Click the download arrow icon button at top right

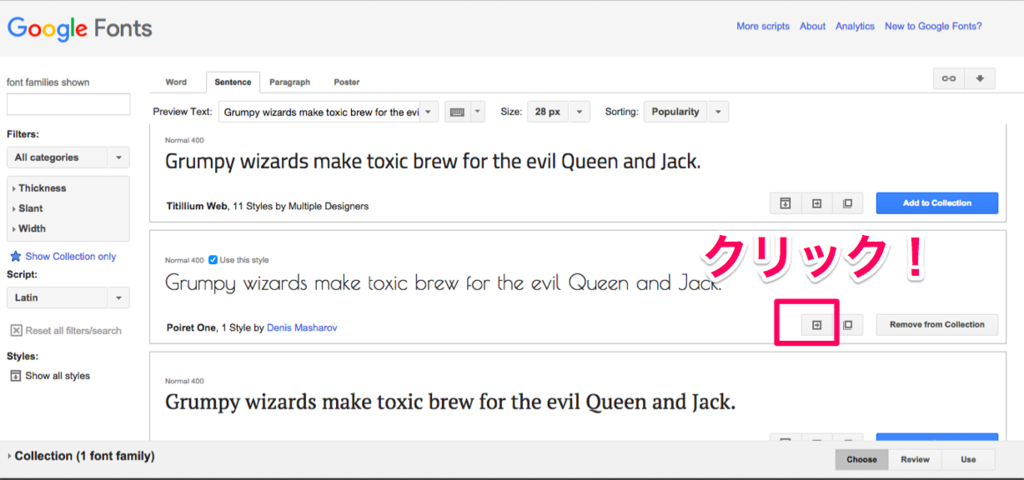pyautogui.click(x=980, y=78)
